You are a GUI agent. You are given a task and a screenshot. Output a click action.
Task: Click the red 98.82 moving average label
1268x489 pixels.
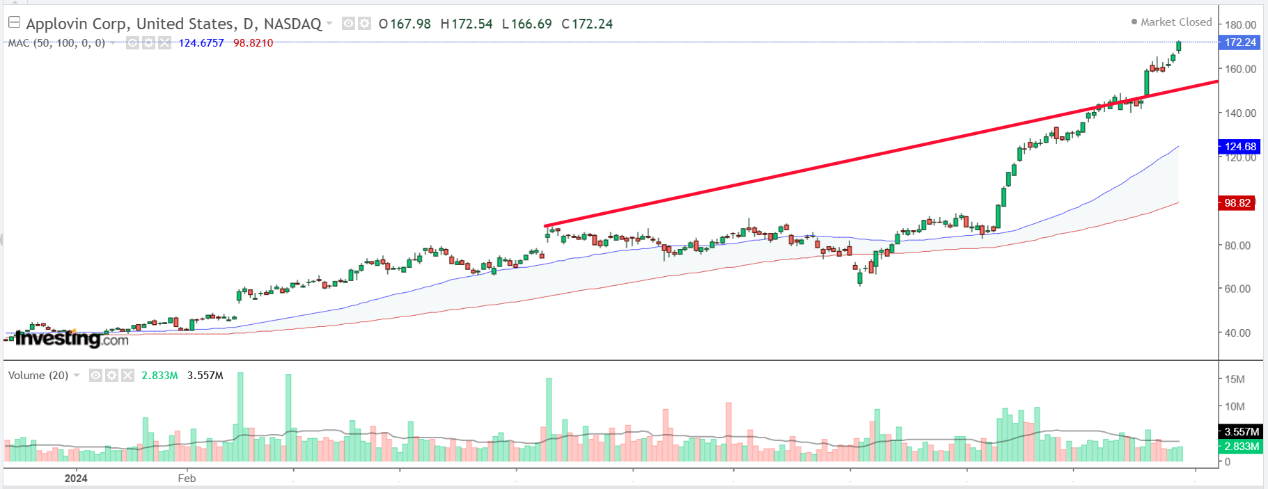click(x=1240, y=202)
